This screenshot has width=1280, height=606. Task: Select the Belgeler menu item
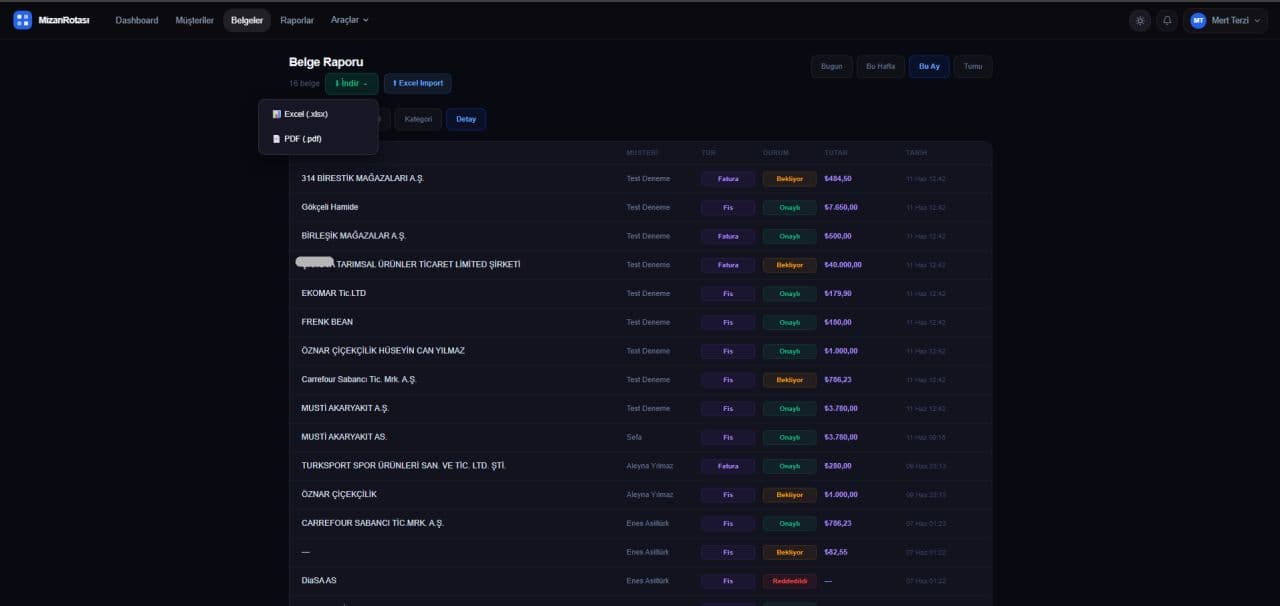click(x=247, y=20)
